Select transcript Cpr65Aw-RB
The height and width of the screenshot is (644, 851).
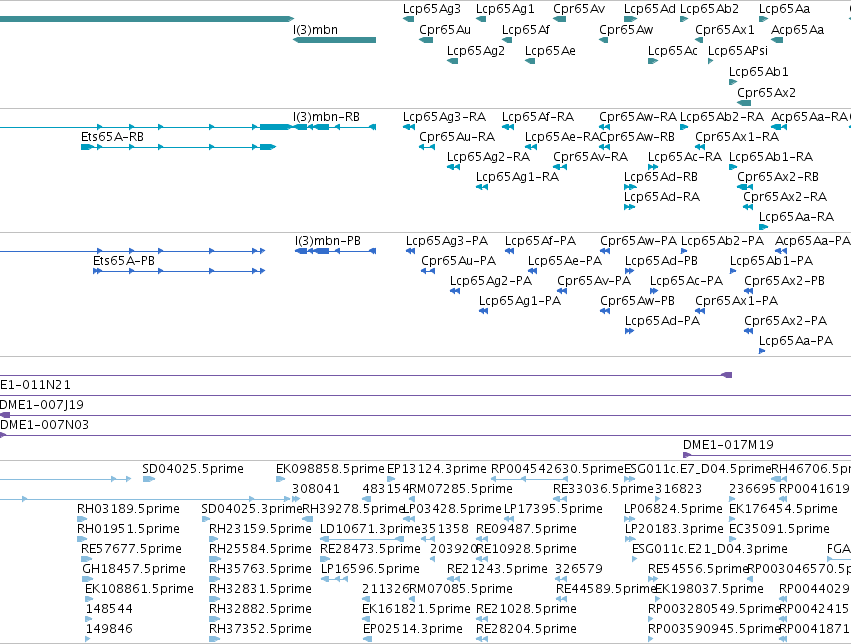[x=637, y=137]
